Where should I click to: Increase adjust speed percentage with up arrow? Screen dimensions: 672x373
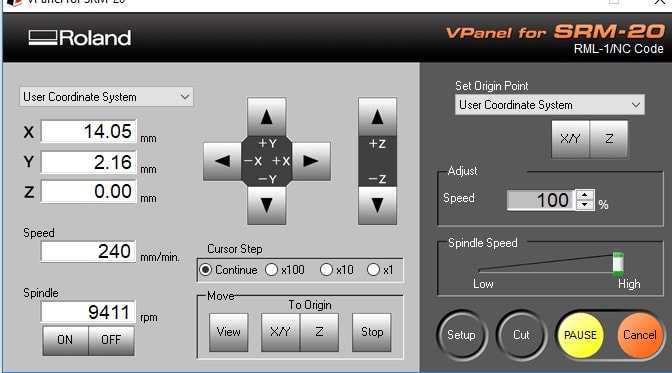click(x=585, y=195)
